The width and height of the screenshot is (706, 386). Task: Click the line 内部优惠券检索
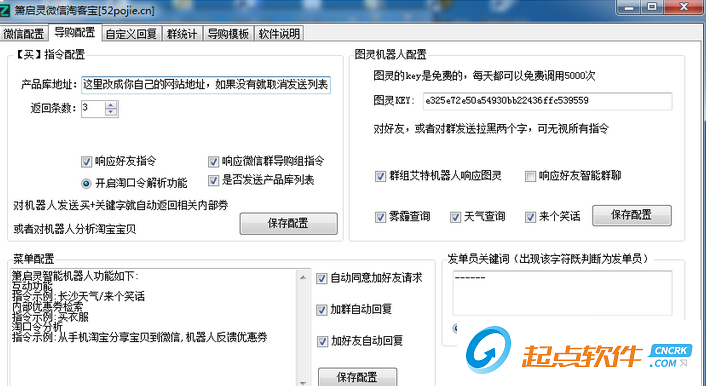(x=47, y=306)
